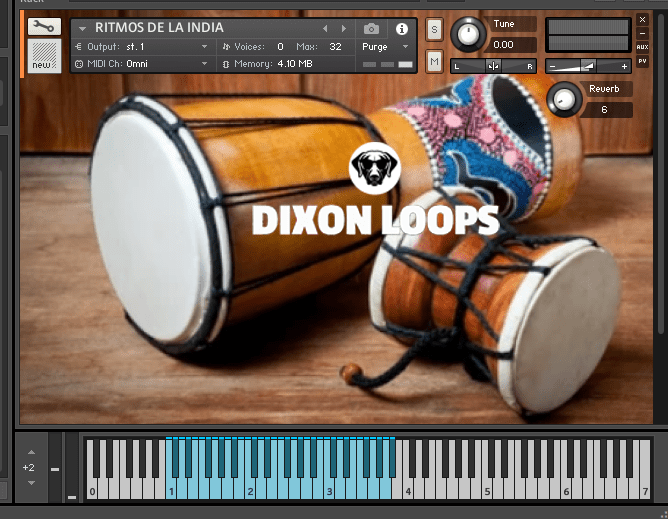This screenshot has height=519, width=668.
Task: Go to previous instrument with left arrow
Action: tap(325, 29)
